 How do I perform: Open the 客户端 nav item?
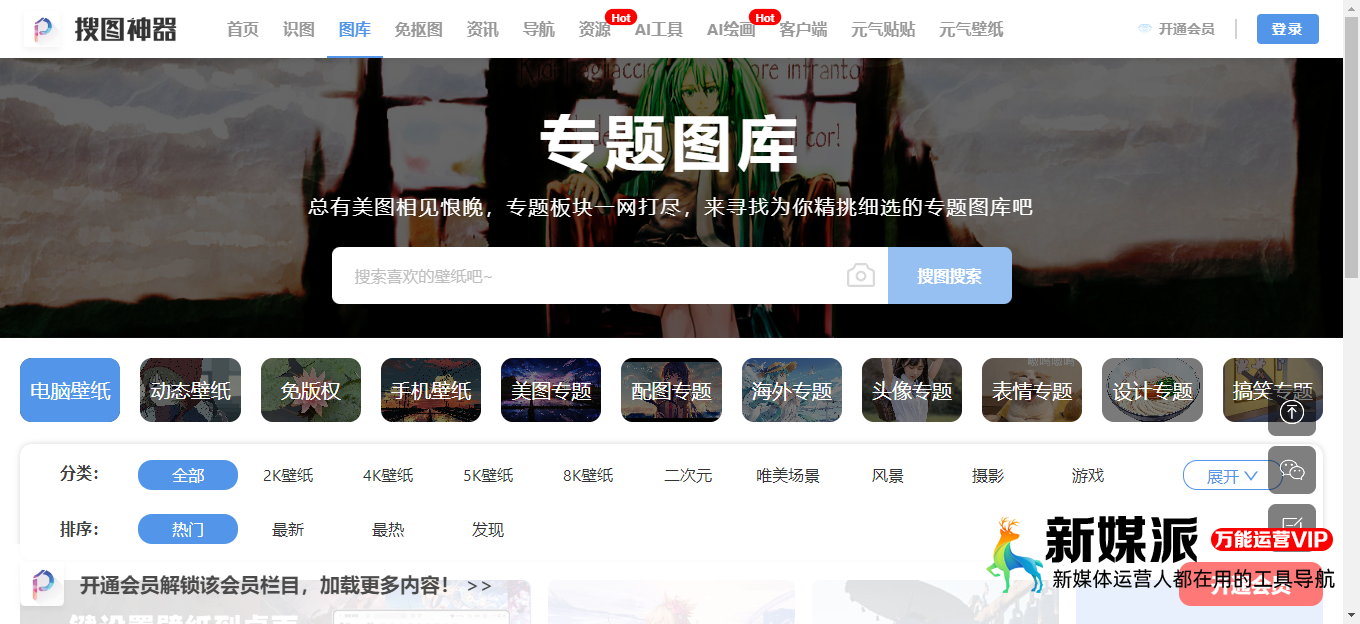coord(803,29)
